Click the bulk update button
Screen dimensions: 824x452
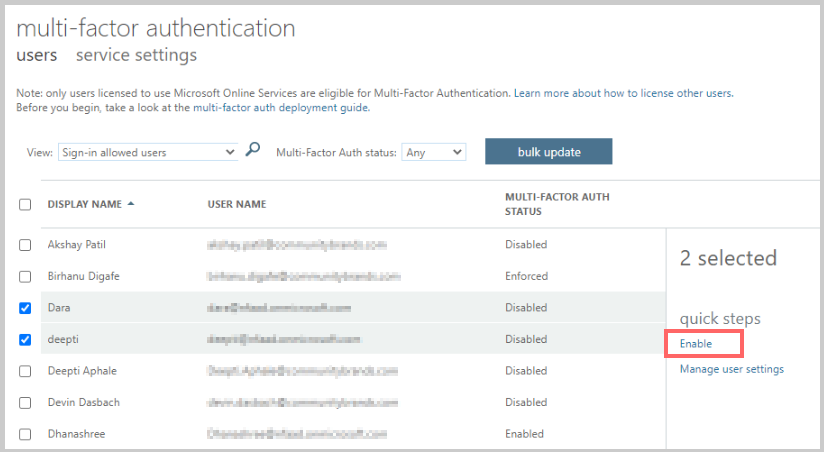pos(549,151)
